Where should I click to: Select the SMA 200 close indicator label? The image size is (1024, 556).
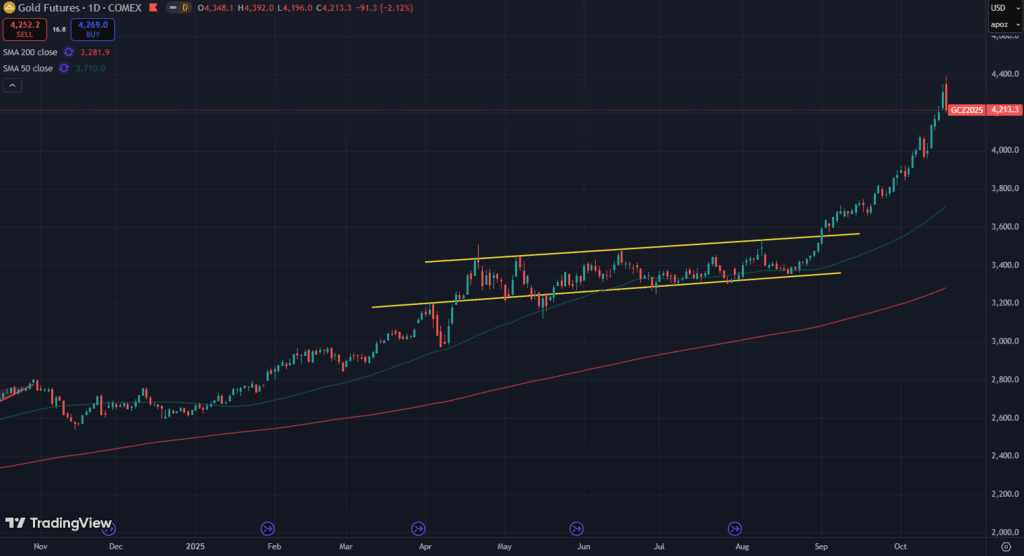(x=30, y=51)
